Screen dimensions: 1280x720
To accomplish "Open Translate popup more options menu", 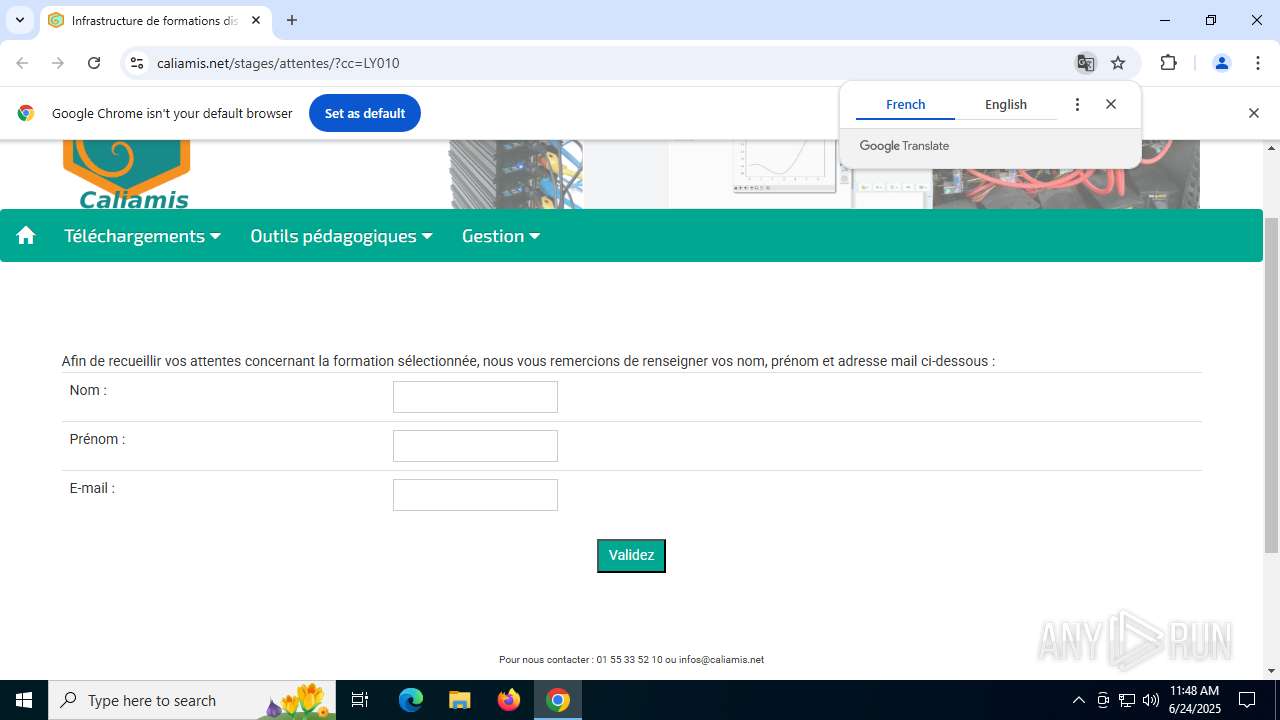I will (x=1077, y=104).
